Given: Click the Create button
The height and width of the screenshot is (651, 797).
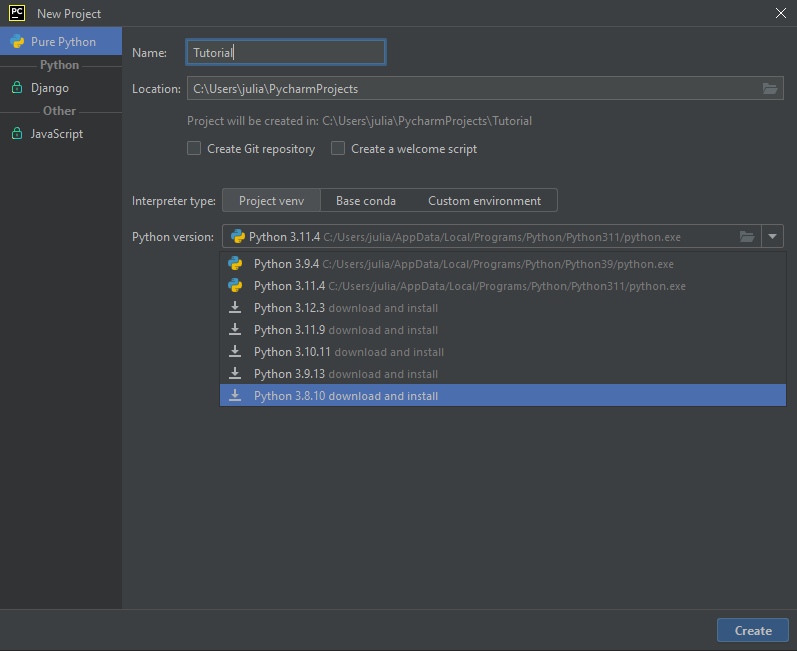Looking at the screenshot, I should 753,630.
